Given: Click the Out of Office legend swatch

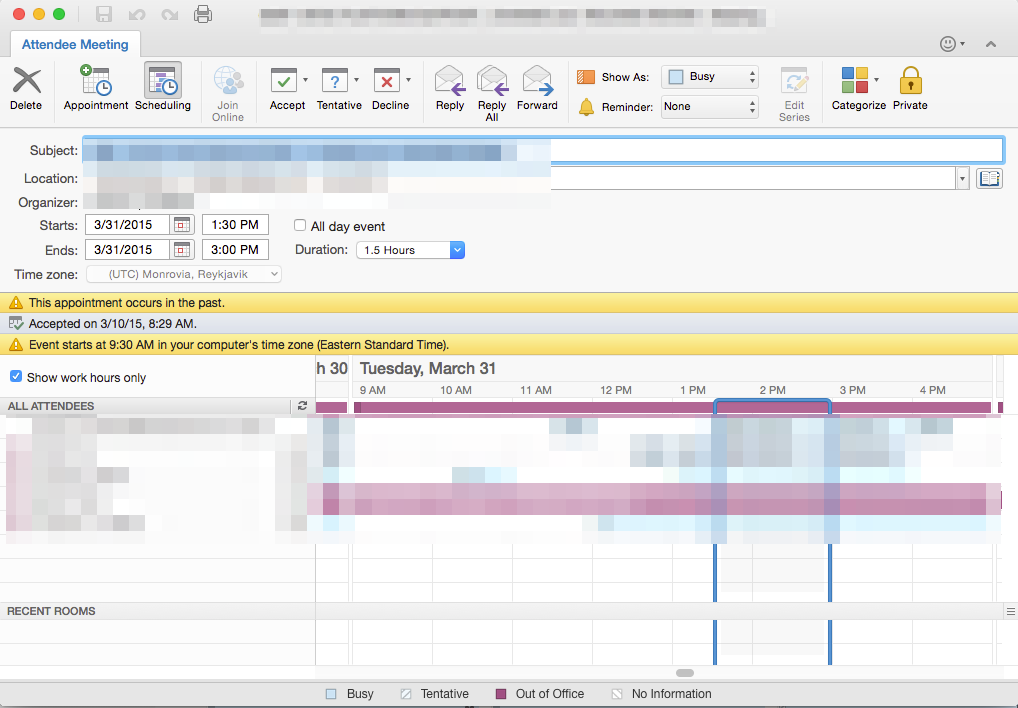Looking at the screenshot, I should pyautogui.click(x=501, y=694).
